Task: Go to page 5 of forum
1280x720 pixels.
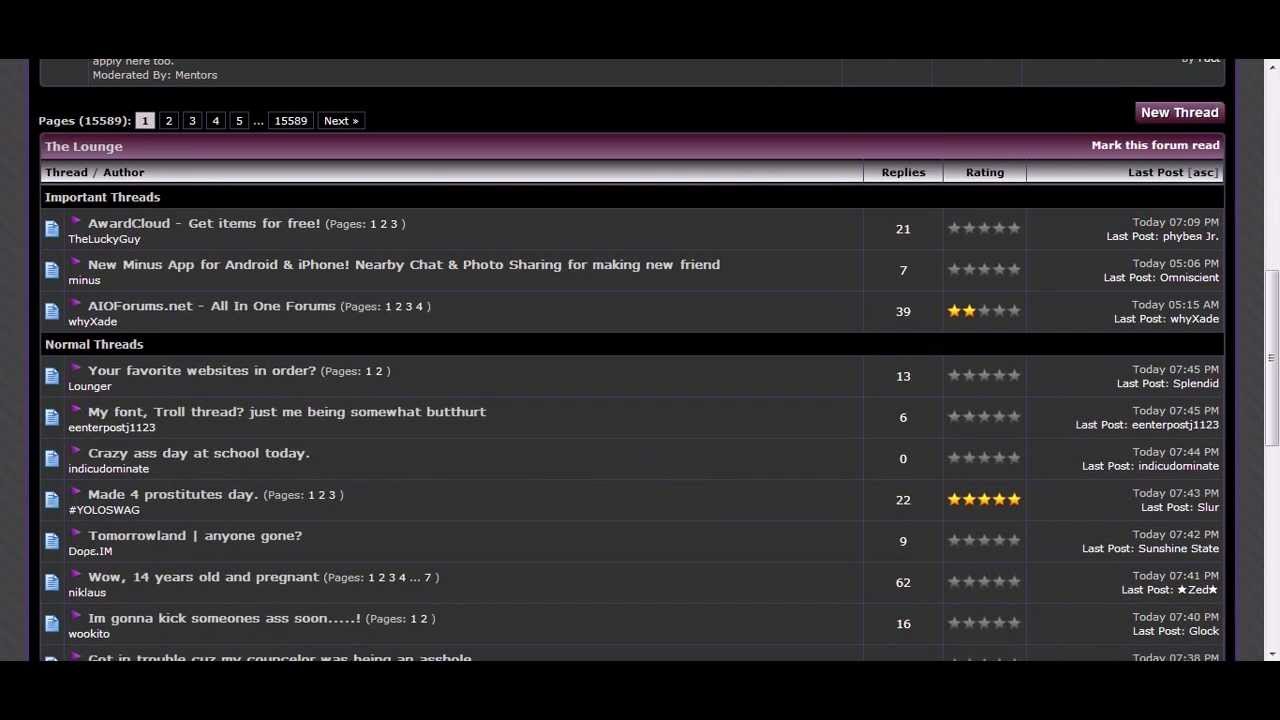Action: (239, 121)
